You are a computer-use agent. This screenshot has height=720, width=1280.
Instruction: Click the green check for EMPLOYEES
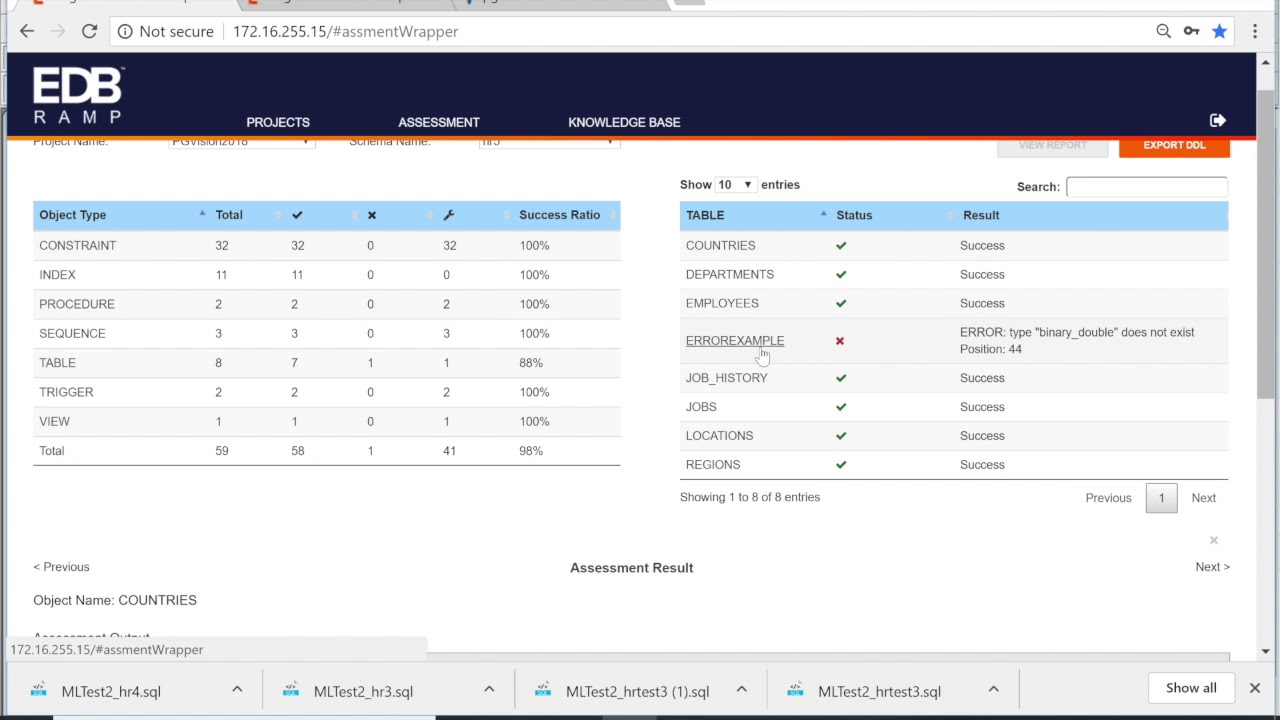[x=841, y=303]
